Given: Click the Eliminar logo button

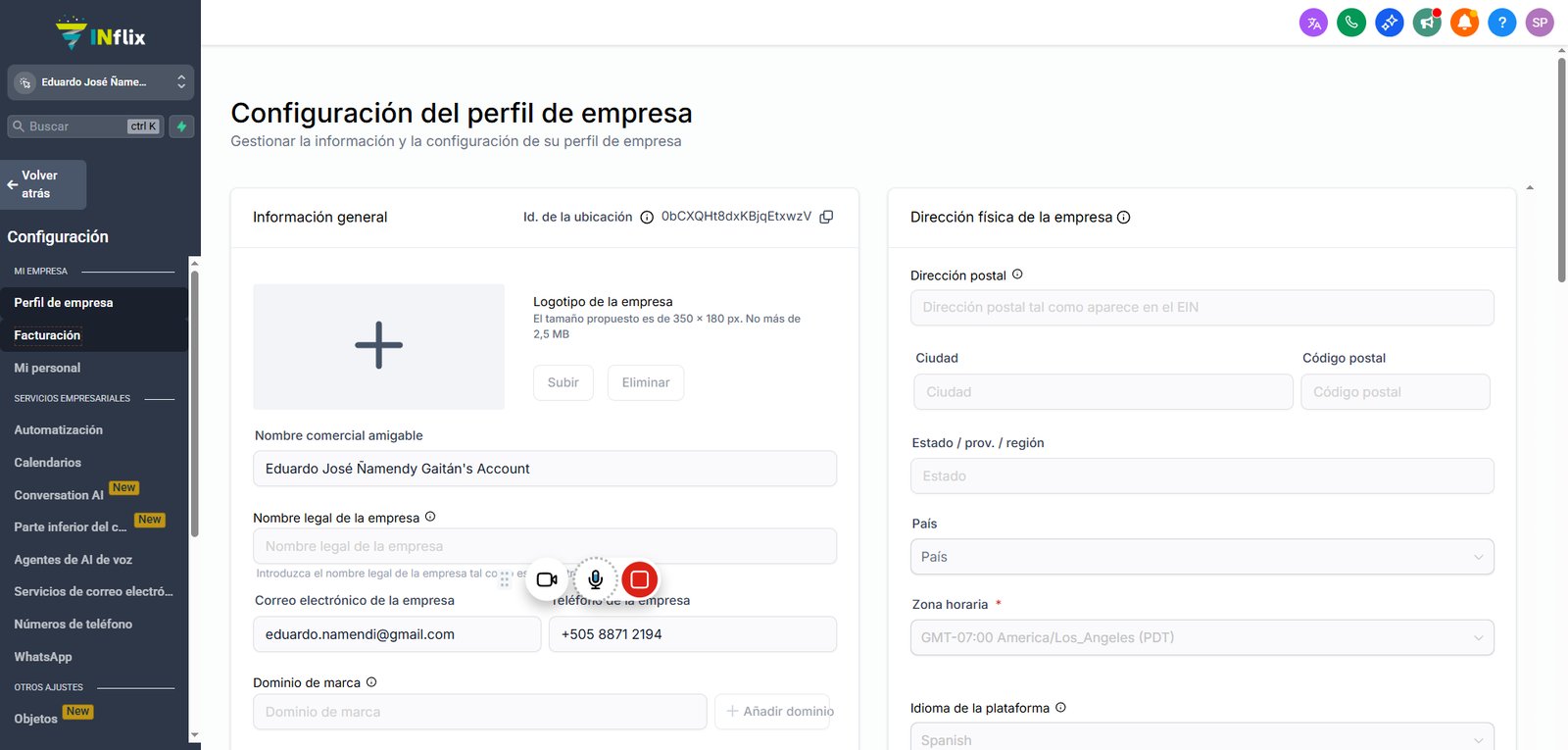Looking at the screenshot, I should [646, 382].
